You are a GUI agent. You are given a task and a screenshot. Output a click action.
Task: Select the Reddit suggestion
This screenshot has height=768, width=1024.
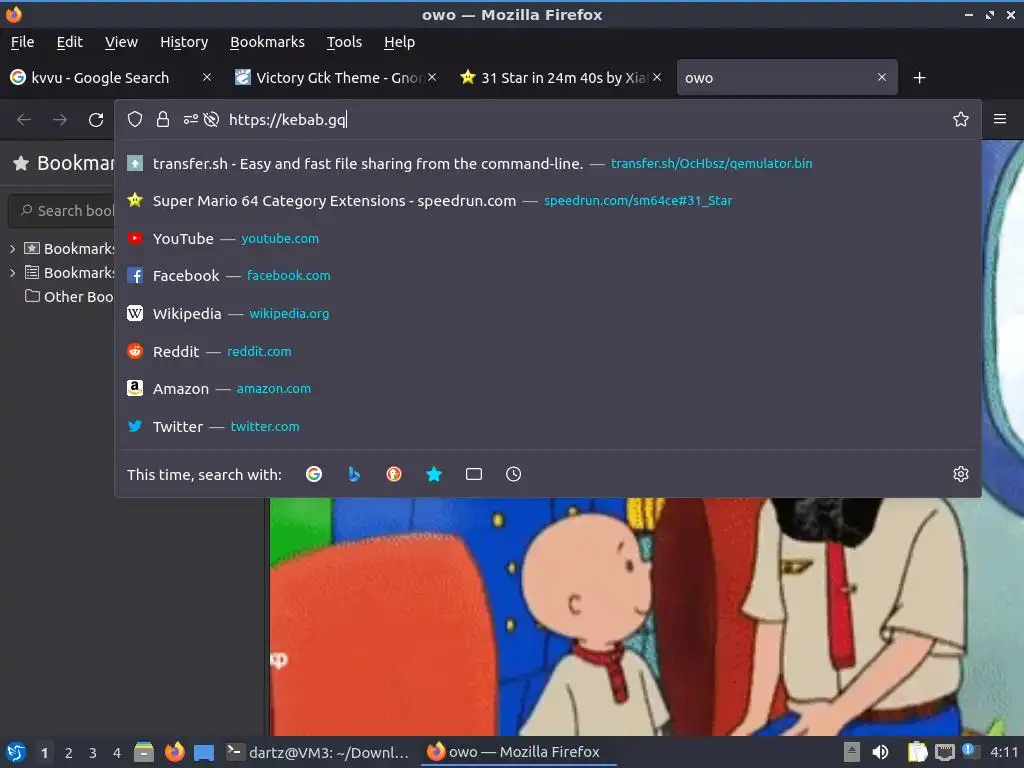[547, 351]
